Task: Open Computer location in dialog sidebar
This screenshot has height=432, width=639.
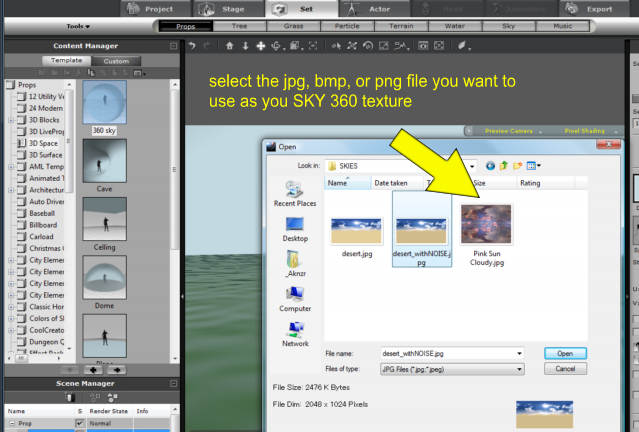Action: [x=295, y=300]
